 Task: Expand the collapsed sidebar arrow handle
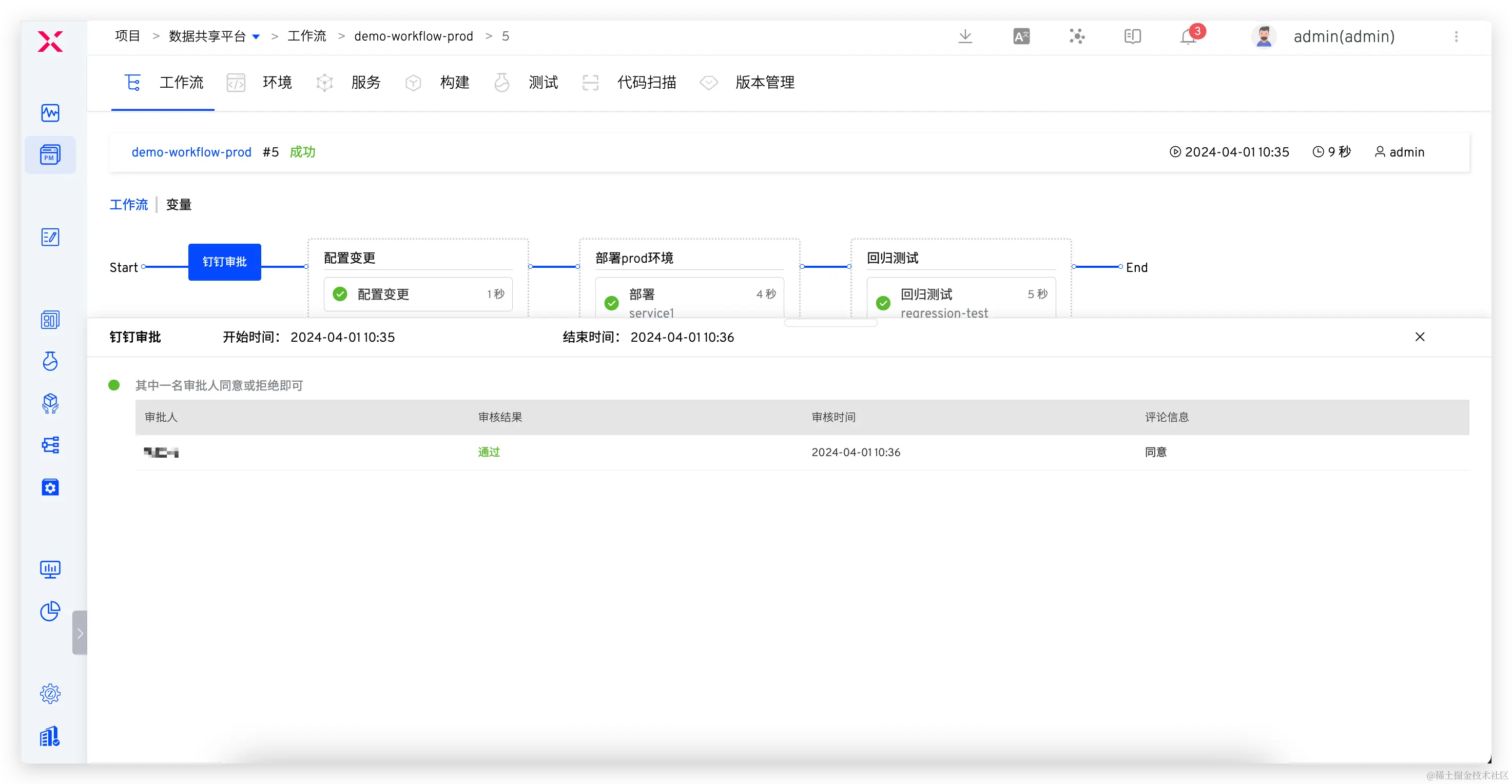(x=80, y=633)
